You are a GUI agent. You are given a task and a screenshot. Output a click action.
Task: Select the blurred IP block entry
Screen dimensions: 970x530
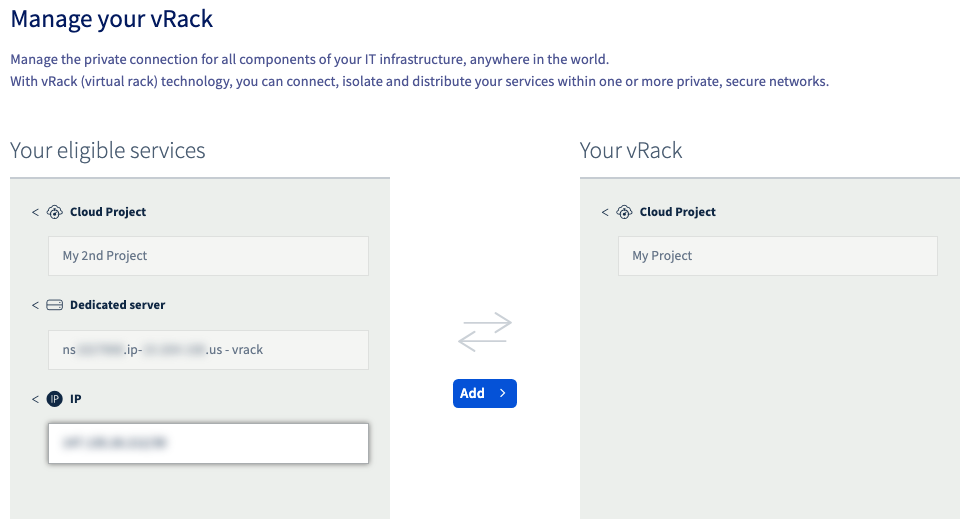[x=208, y=443]
